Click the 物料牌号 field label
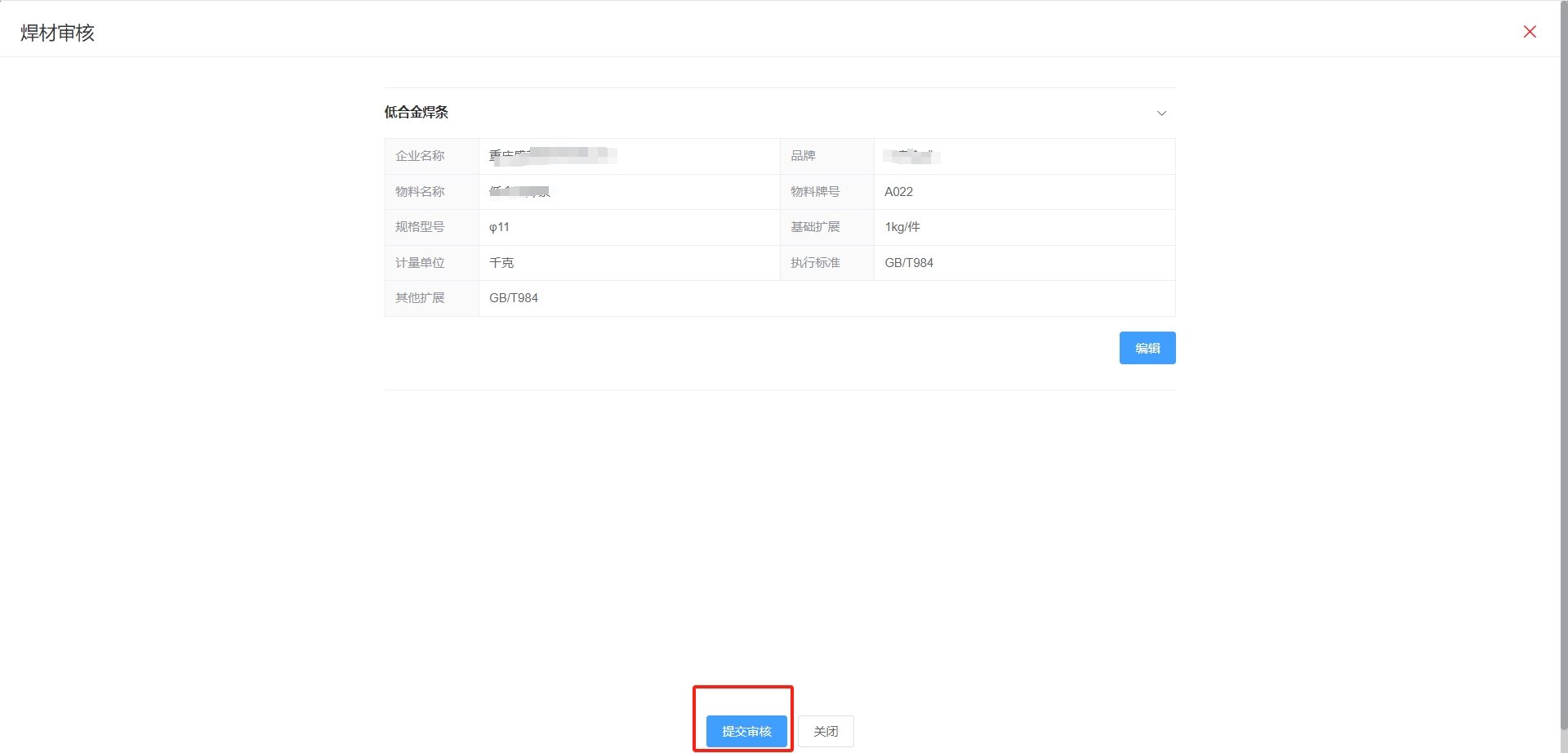The height and width of the screenshot is (753, 1568). tap(815, 192)
